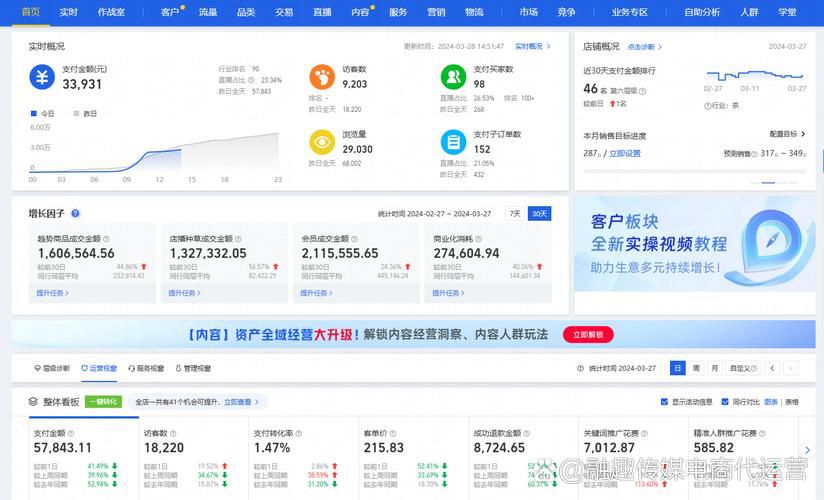This screenshot has width=824, height=500.
Task: Switch to the 管理视窗 tab
Action: [x=193, y=369]
